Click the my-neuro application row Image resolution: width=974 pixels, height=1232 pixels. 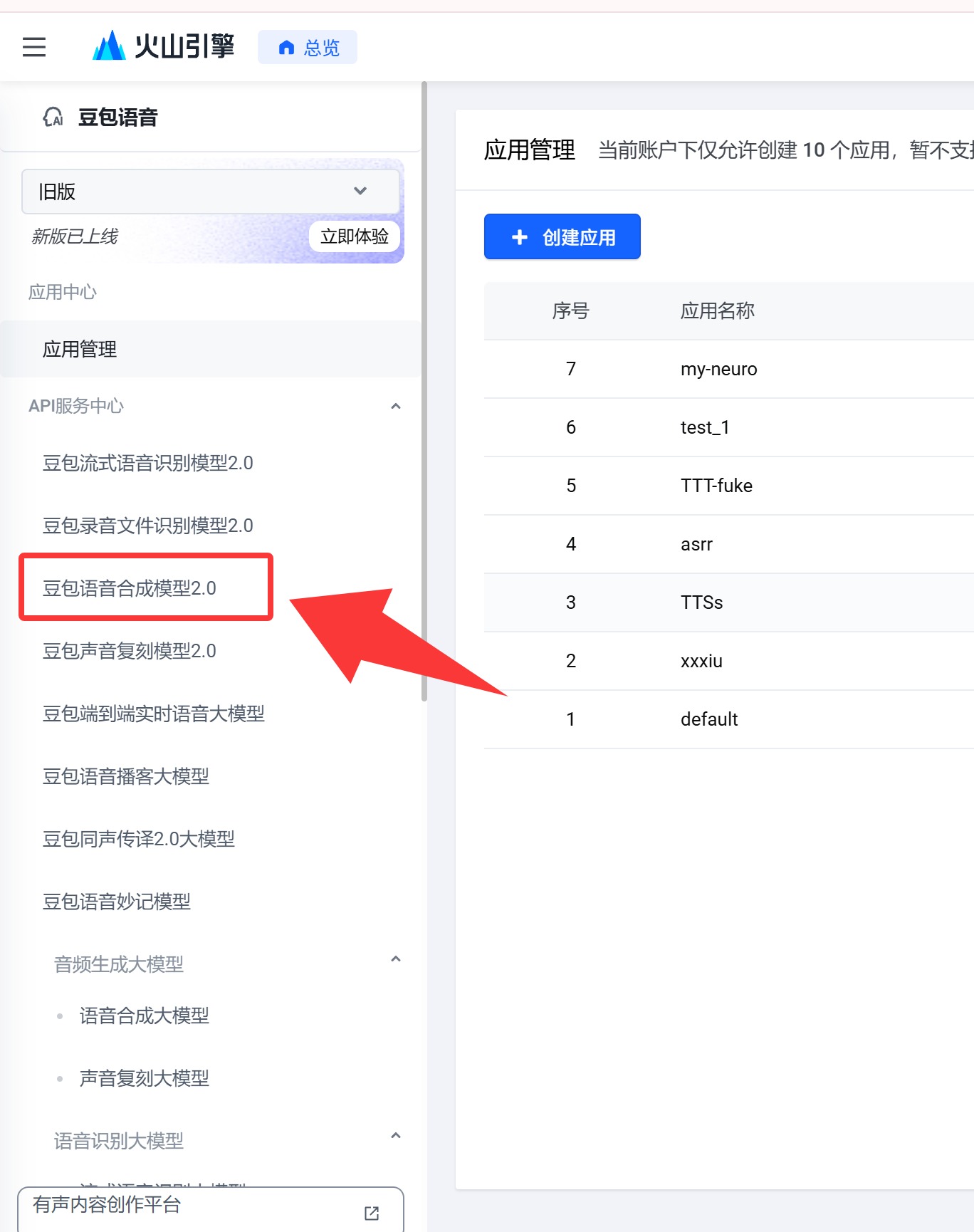pos(718,369)
